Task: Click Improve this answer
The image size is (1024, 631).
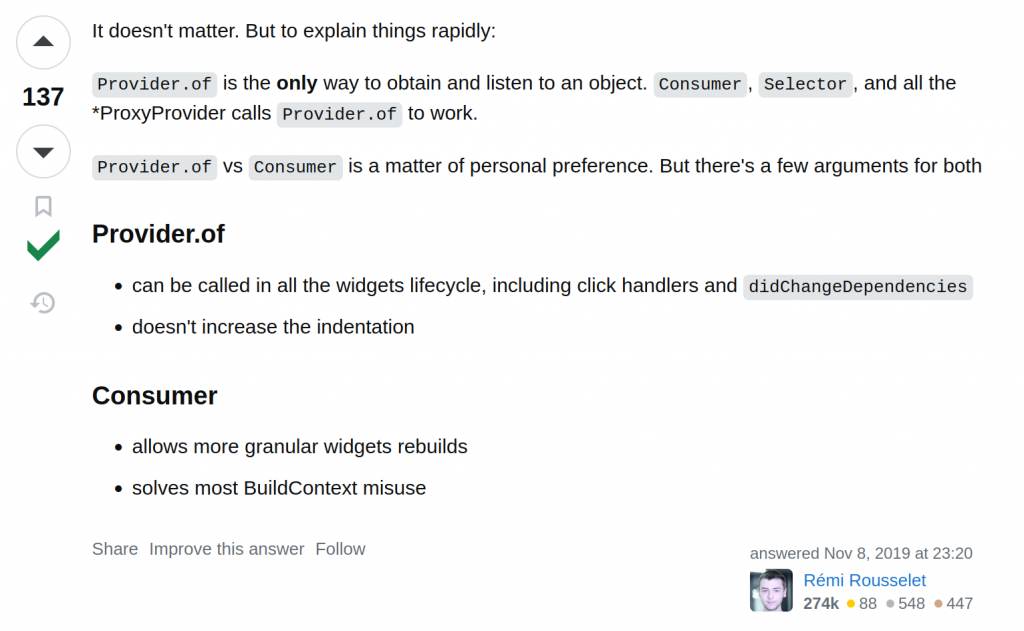Action: 227,549
